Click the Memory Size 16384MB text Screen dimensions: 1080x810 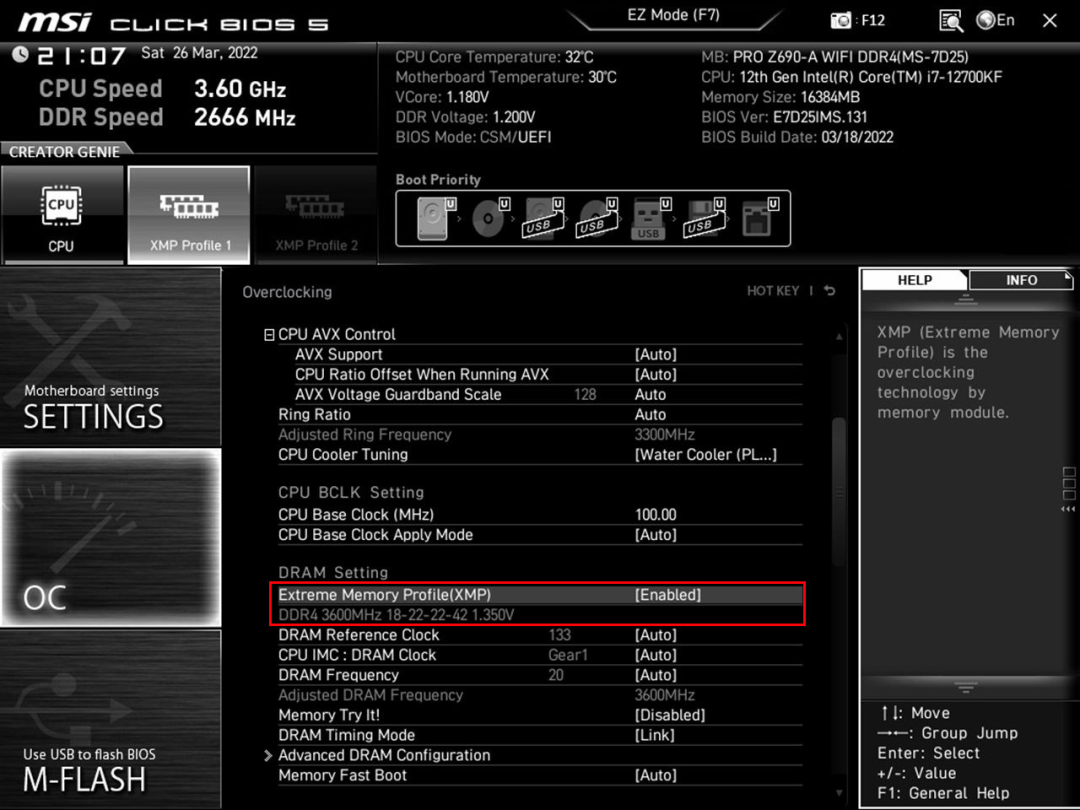[x=780, y=97]
